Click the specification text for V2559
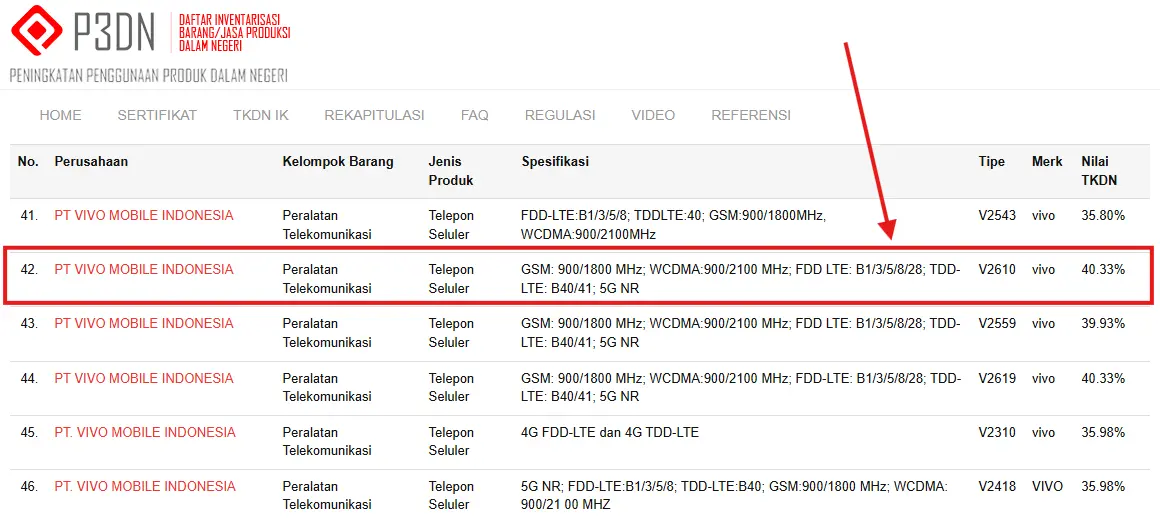Image resolution: width=1160 pixels, height=522 pixels. coord(741,333)
